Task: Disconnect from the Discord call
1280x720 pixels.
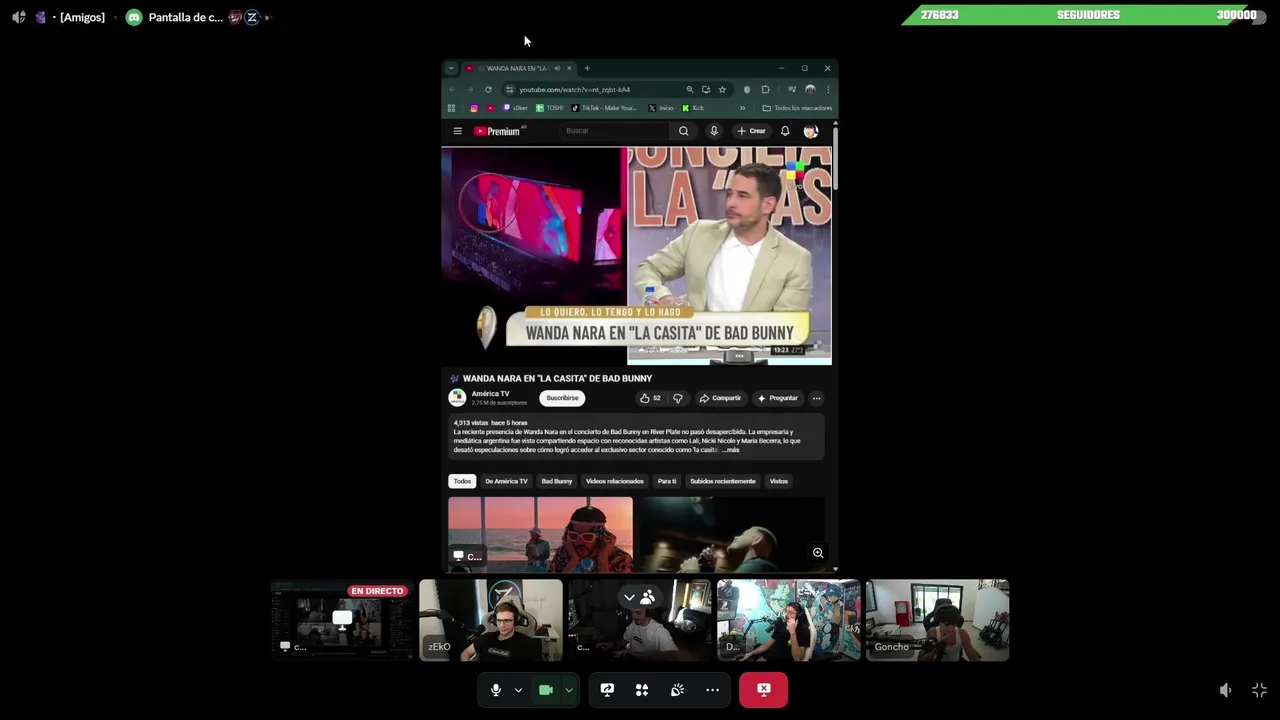Action: pyautogui.click(x=763, y=690)
